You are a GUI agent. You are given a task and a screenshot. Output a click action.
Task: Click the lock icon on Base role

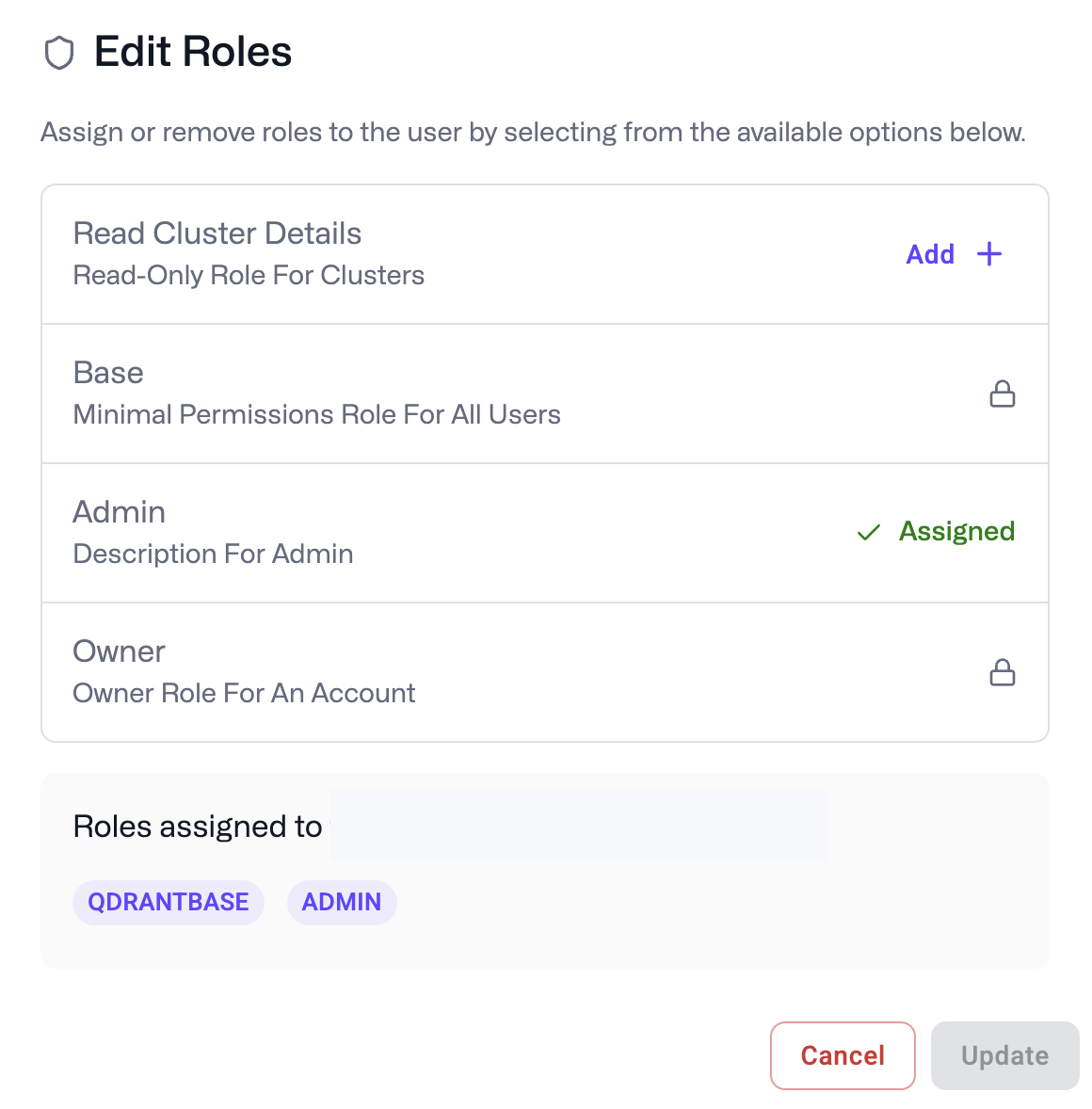tap(1003, 394)
